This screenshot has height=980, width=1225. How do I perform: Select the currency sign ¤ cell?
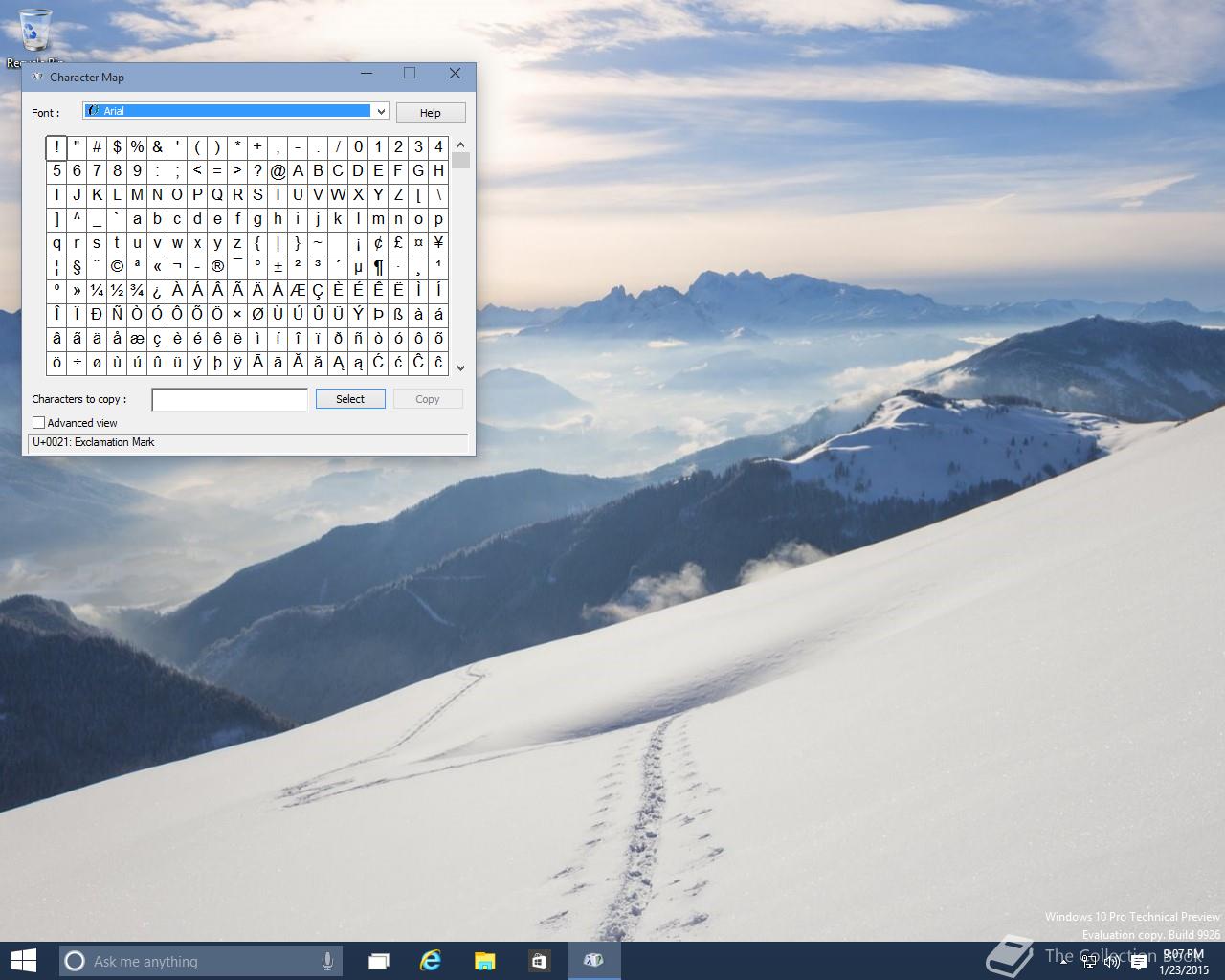[x=418, y=242]
